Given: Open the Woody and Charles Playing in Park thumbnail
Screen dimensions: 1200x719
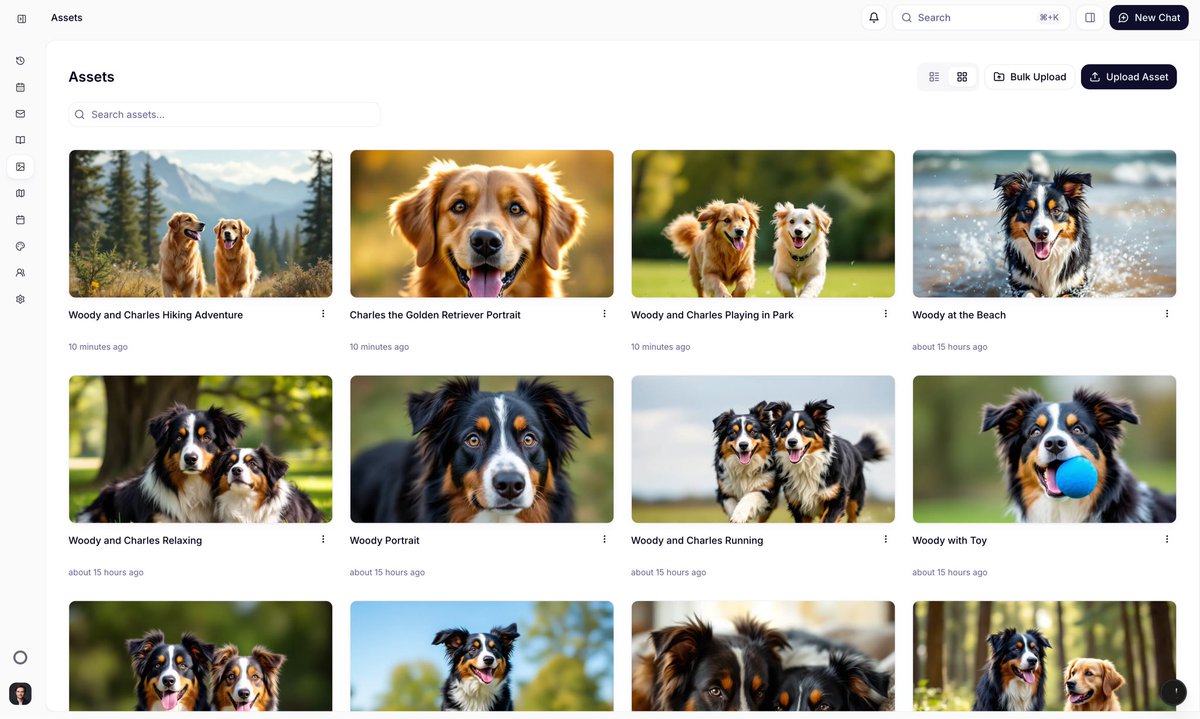Looking at the screenshot, I should pos(763,224).
